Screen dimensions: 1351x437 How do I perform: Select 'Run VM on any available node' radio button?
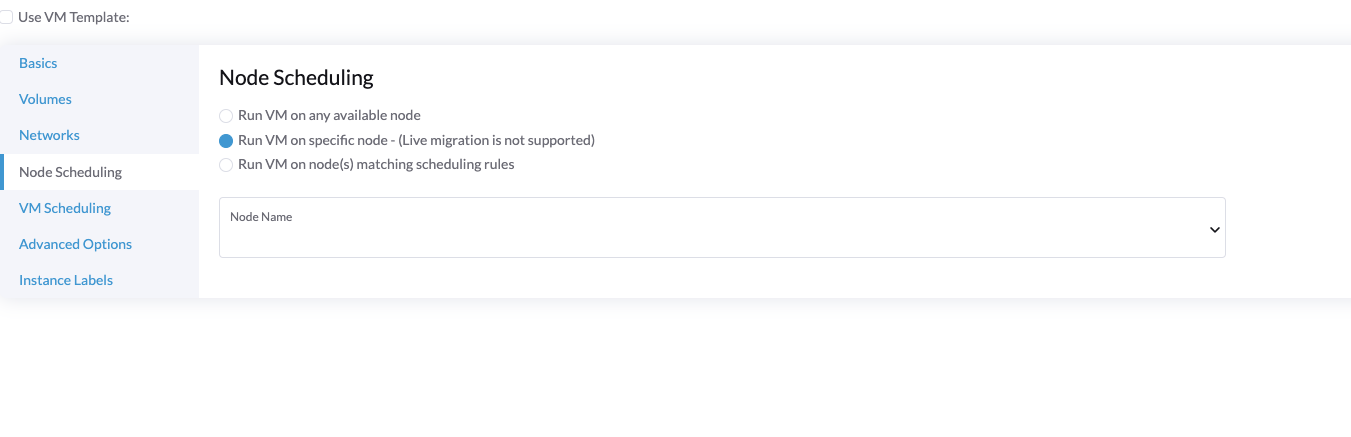[x=226, y=116]
